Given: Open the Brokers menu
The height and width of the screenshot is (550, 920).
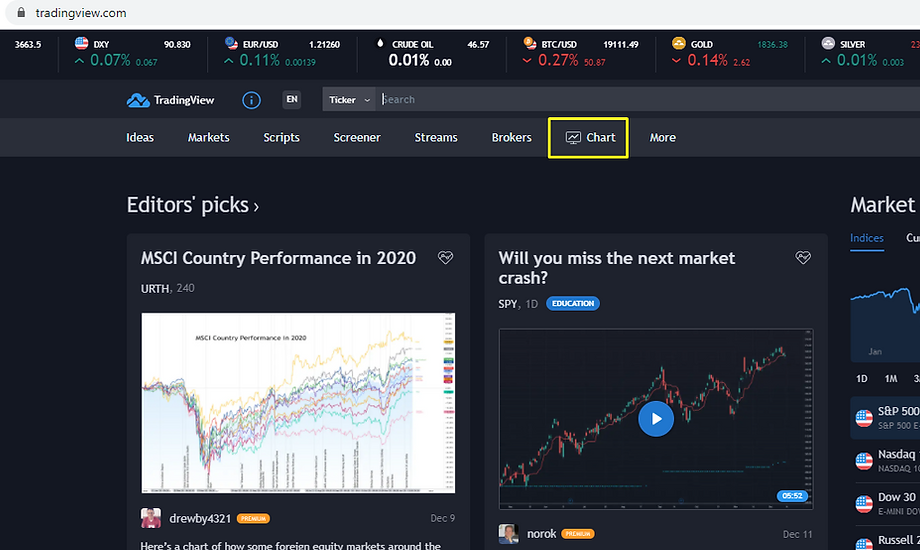Looking at the screenshot, I should [x=511, y=137].
